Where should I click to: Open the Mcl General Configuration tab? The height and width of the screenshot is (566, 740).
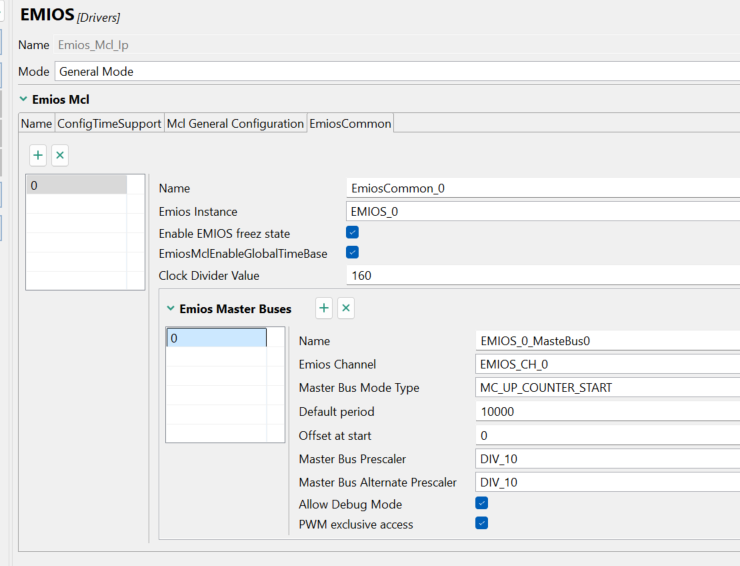point(235,123)
